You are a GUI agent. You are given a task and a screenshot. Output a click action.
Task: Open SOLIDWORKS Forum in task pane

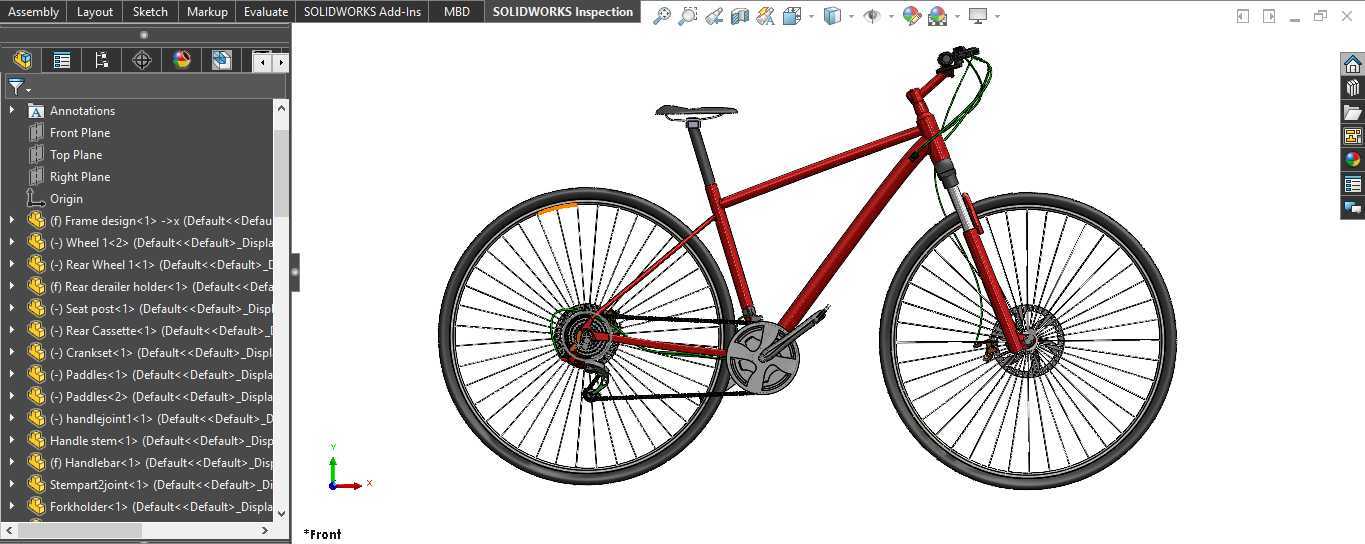point(1352,208)
